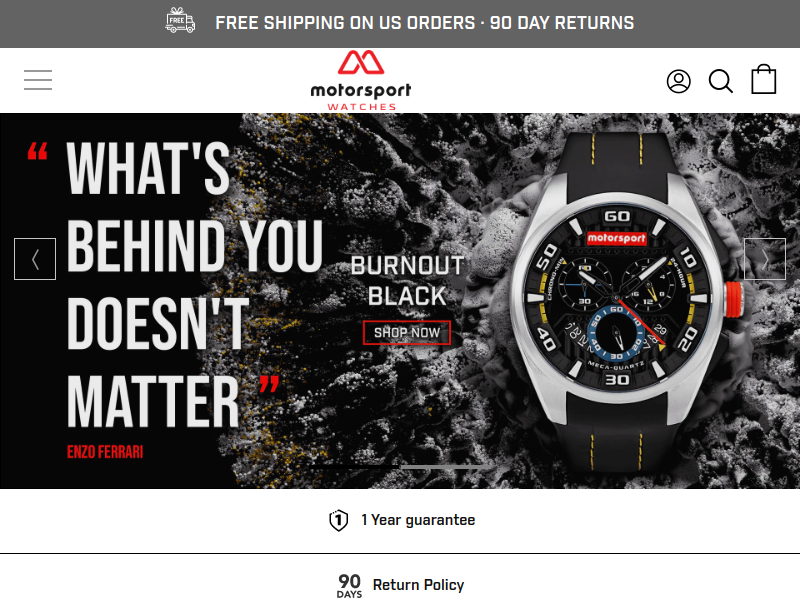
Task: Open the Return Policy text link
Action: click(418, 585)
